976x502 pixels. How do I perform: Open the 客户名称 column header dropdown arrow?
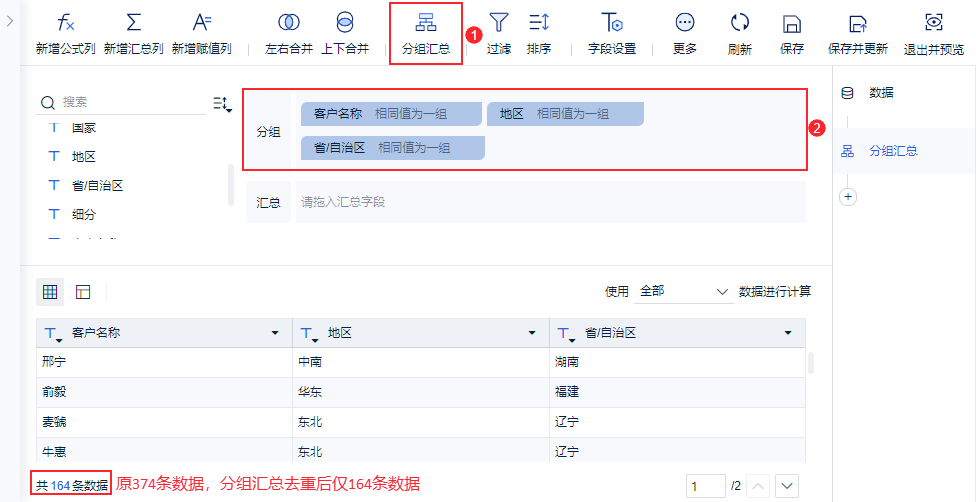(x=275, y=333)
